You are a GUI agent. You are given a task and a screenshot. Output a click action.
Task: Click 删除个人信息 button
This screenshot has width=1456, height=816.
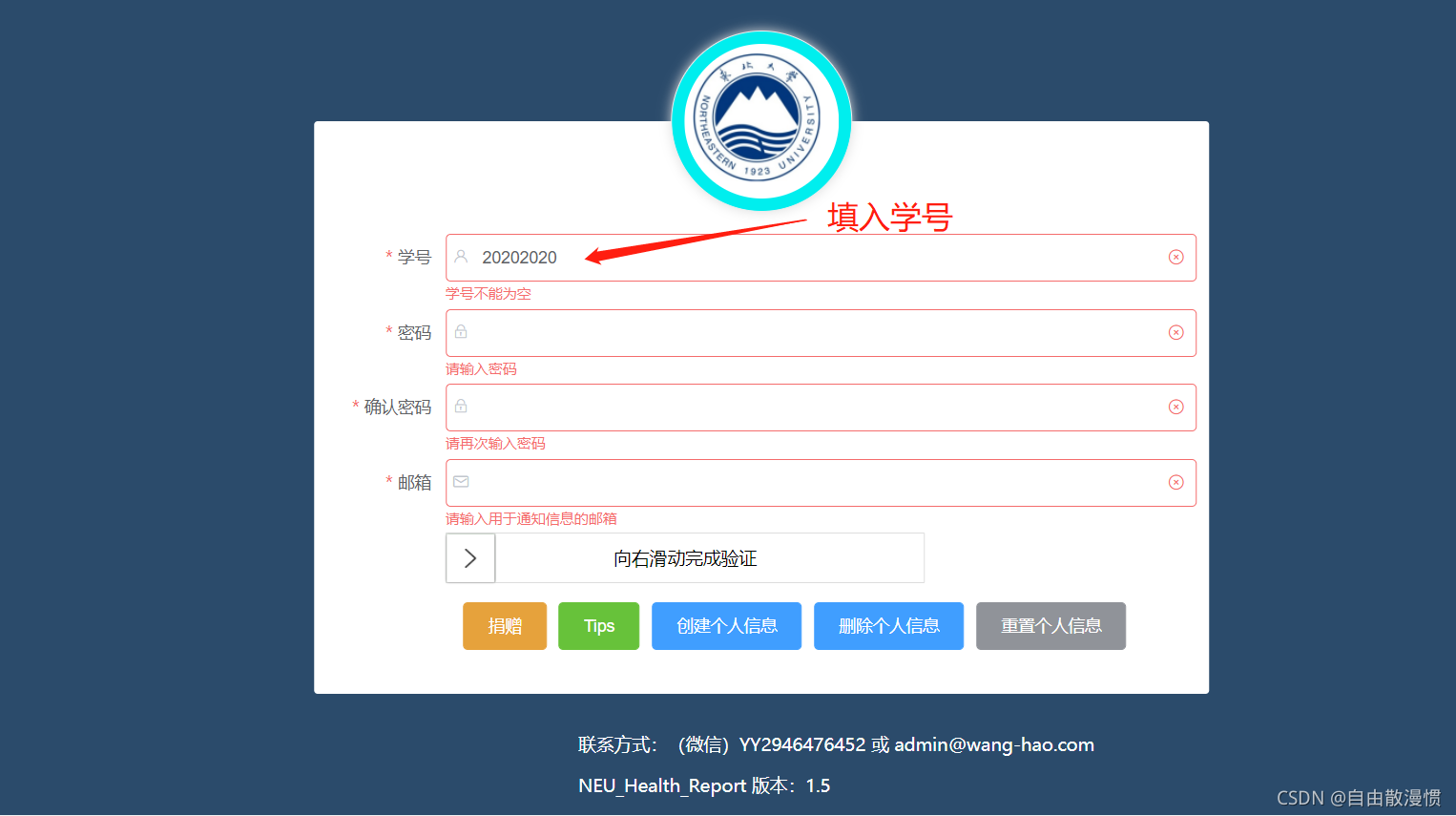point(888,626)
